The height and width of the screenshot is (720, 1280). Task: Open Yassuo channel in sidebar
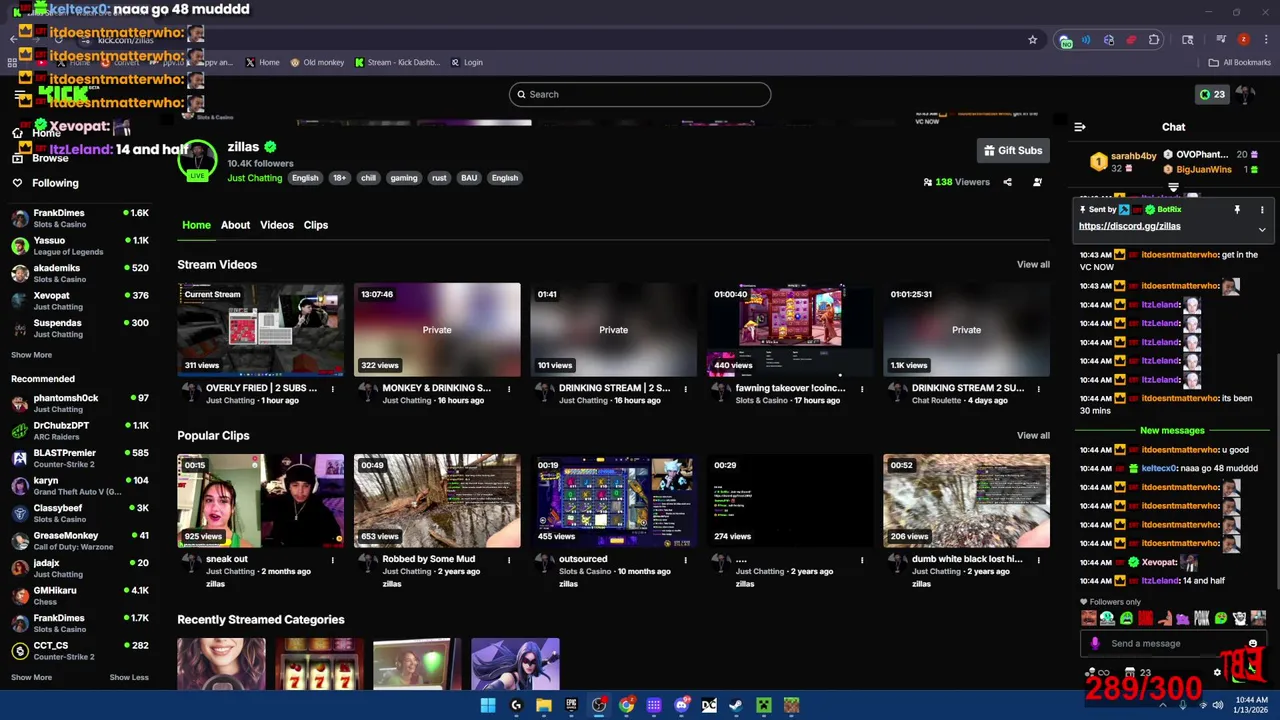pos(80,246)
